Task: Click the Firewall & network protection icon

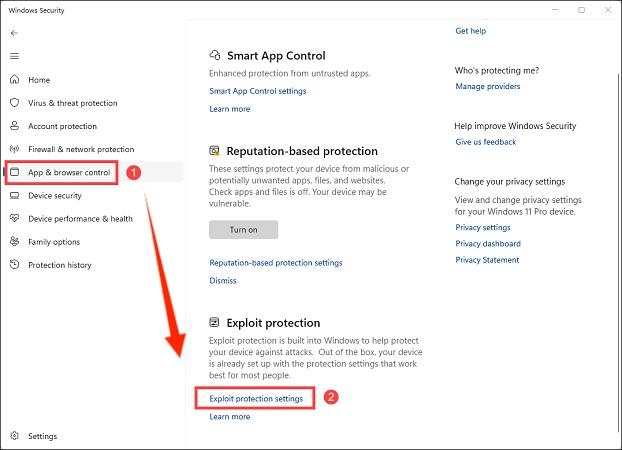Action: point(14,149)
